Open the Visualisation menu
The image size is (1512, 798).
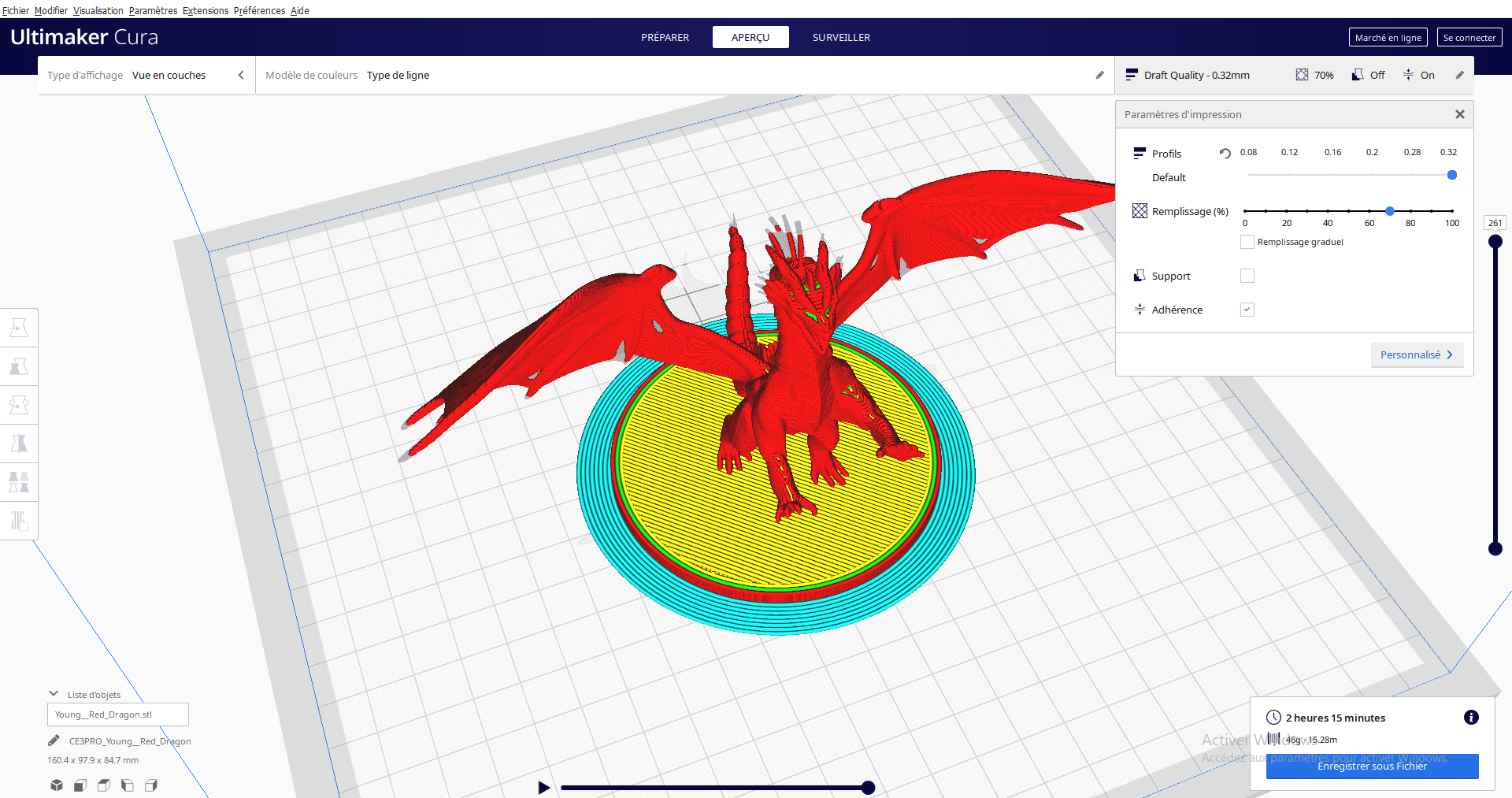[98, 10]
